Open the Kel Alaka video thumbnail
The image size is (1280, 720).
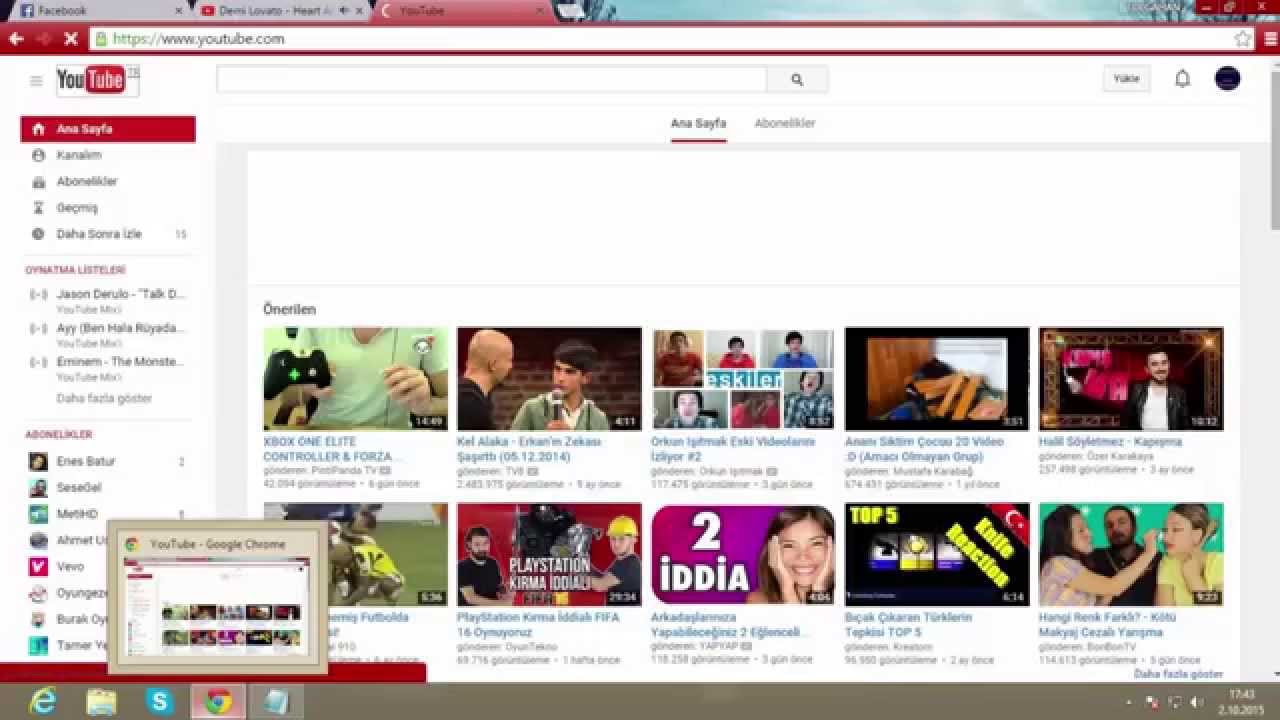click(x=549, y=379)
